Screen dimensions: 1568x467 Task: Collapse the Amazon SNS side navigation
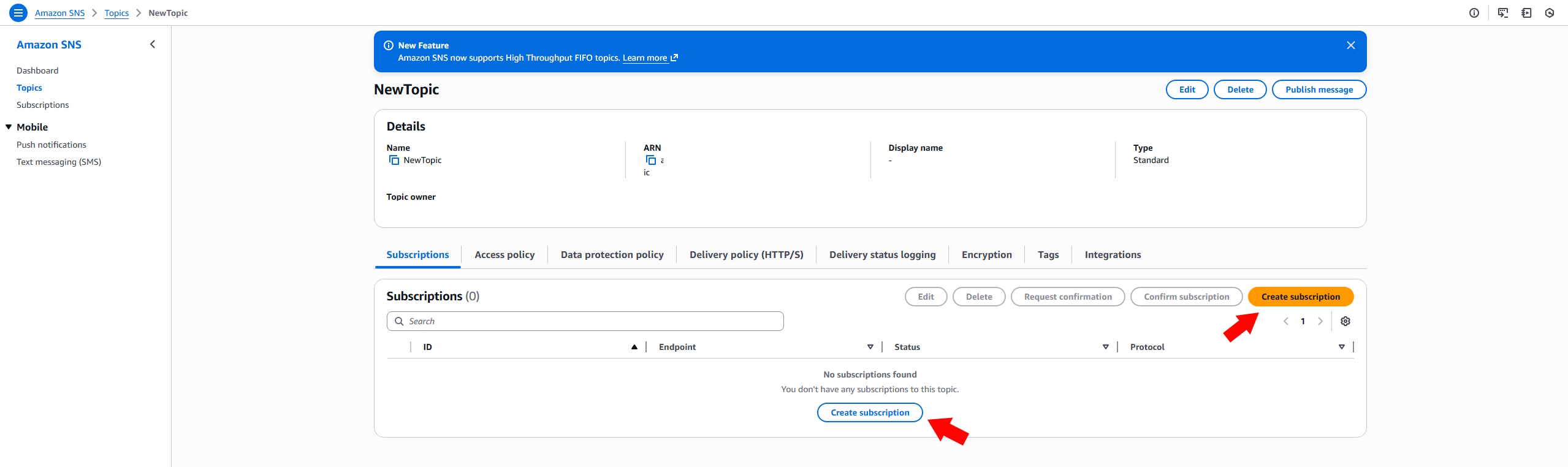click(x=153, y=44)
